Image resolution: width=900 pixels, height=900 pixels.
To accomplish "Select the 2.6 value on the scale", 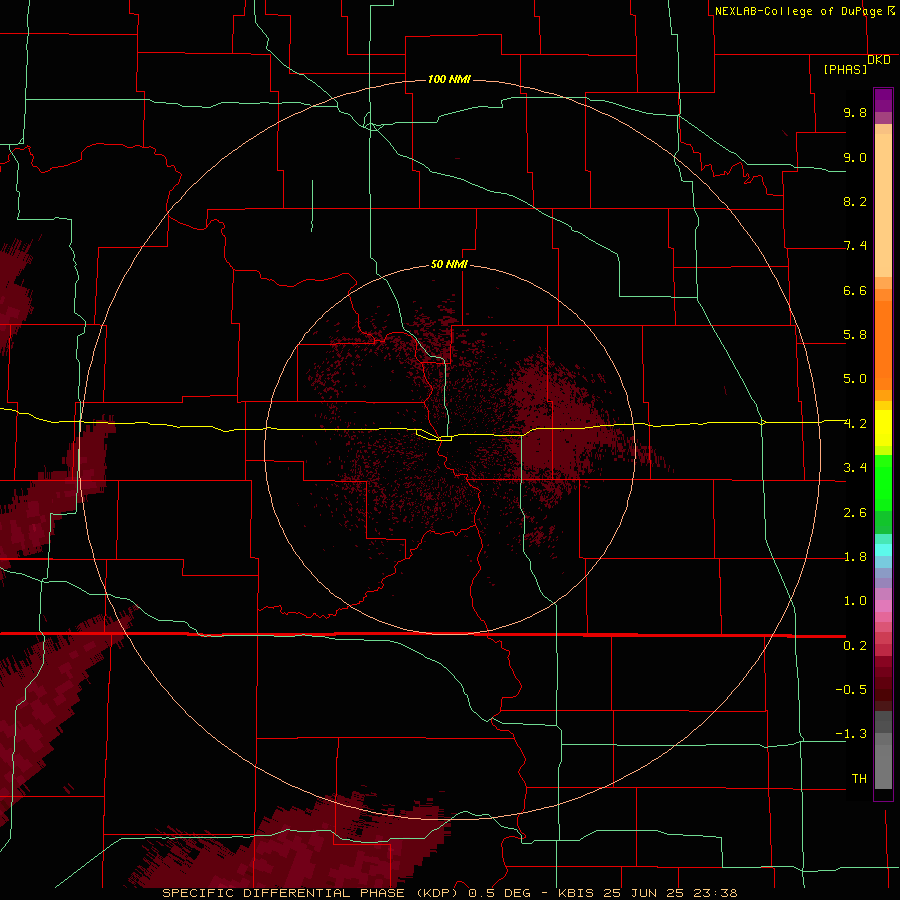I will point(855,513).
